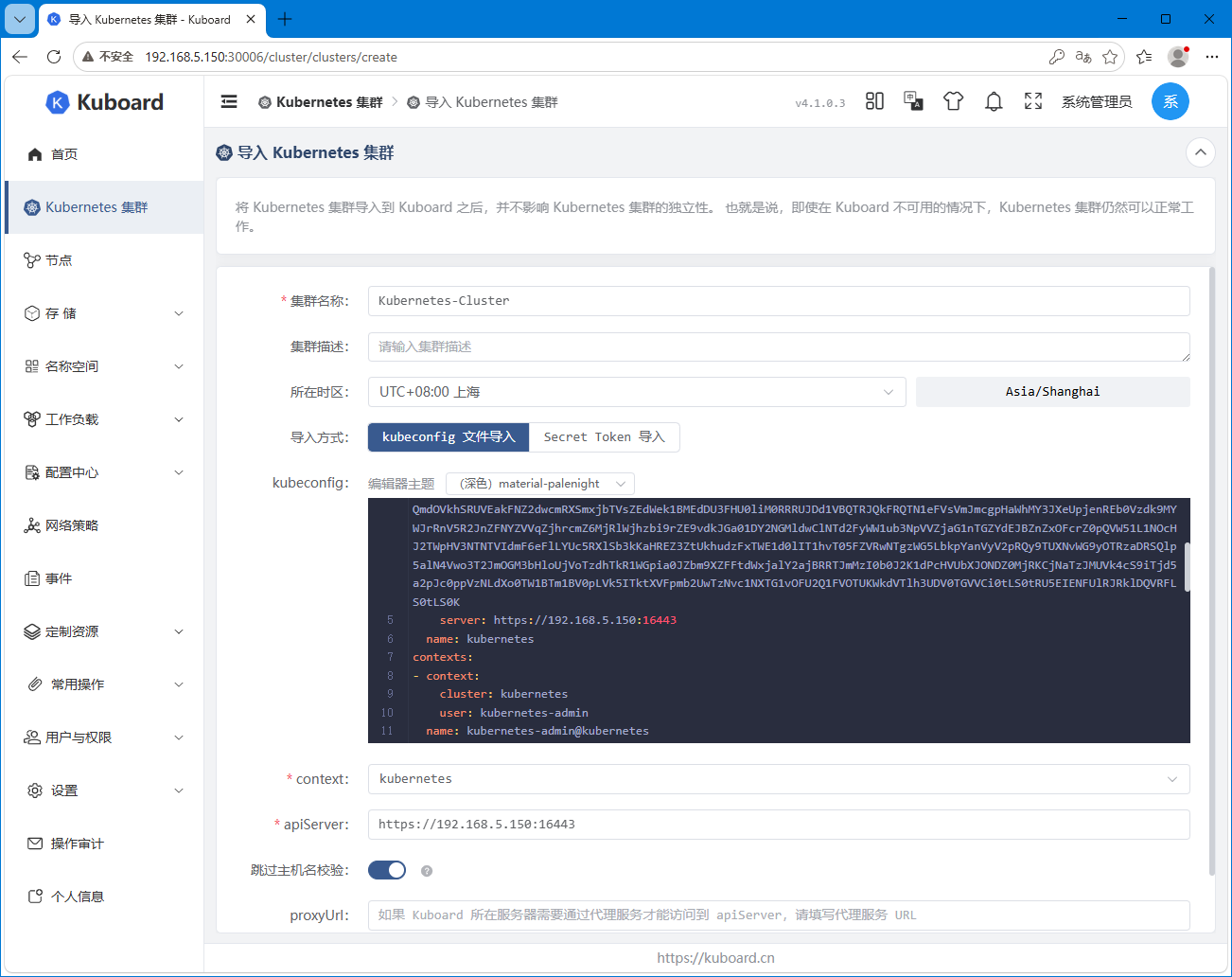Click the browser password key icon
Screen dimensions: 1232x977
point(1057,57)
